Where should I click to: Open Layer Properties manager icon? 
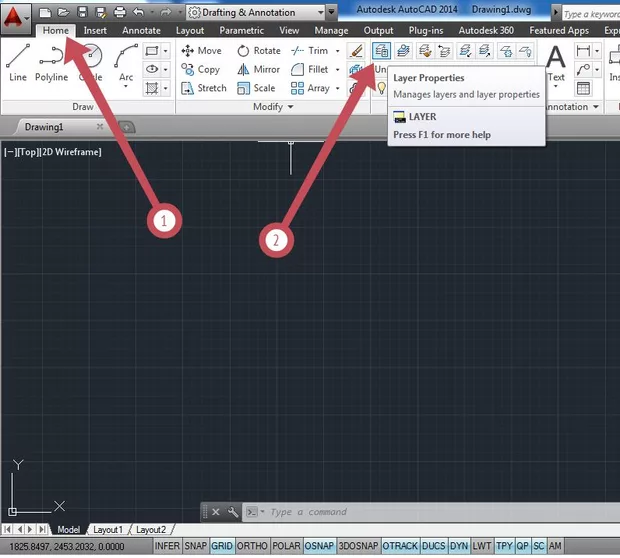(381, 50)
